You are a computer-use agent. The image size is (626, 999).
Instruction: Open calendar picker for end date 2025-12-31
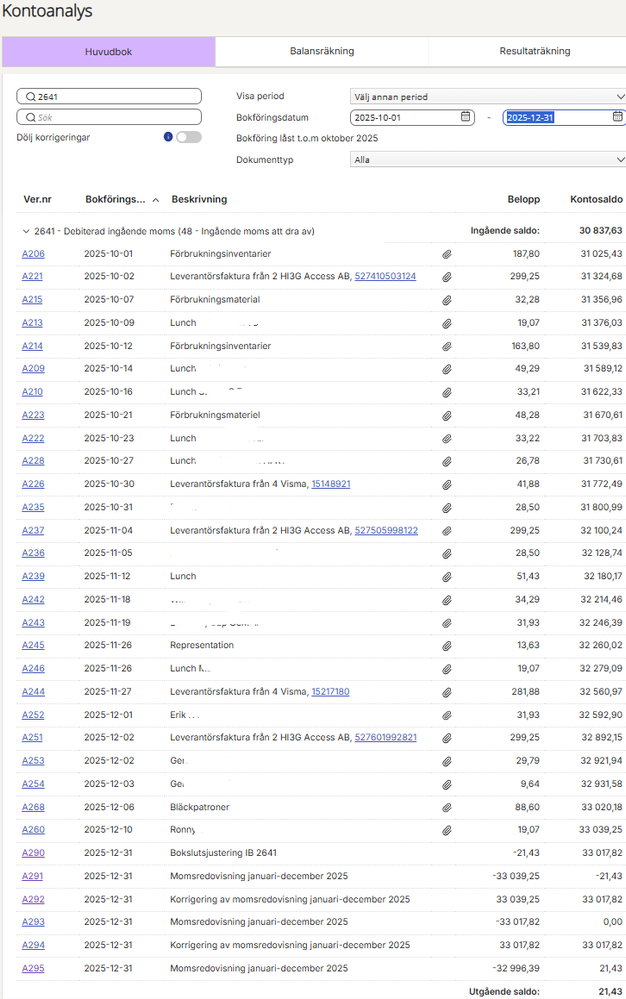[617, 117]
